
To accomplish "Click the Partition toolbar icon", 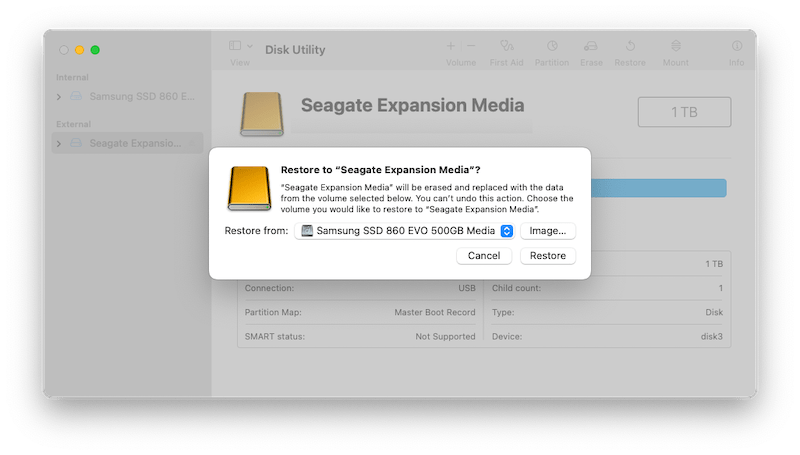I will point(552,46).
